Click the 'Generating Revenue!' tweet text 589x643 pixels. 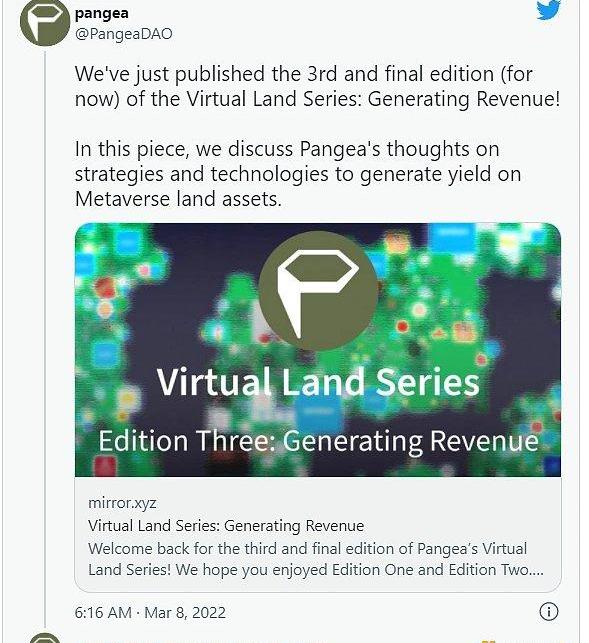tap(464, 99)
